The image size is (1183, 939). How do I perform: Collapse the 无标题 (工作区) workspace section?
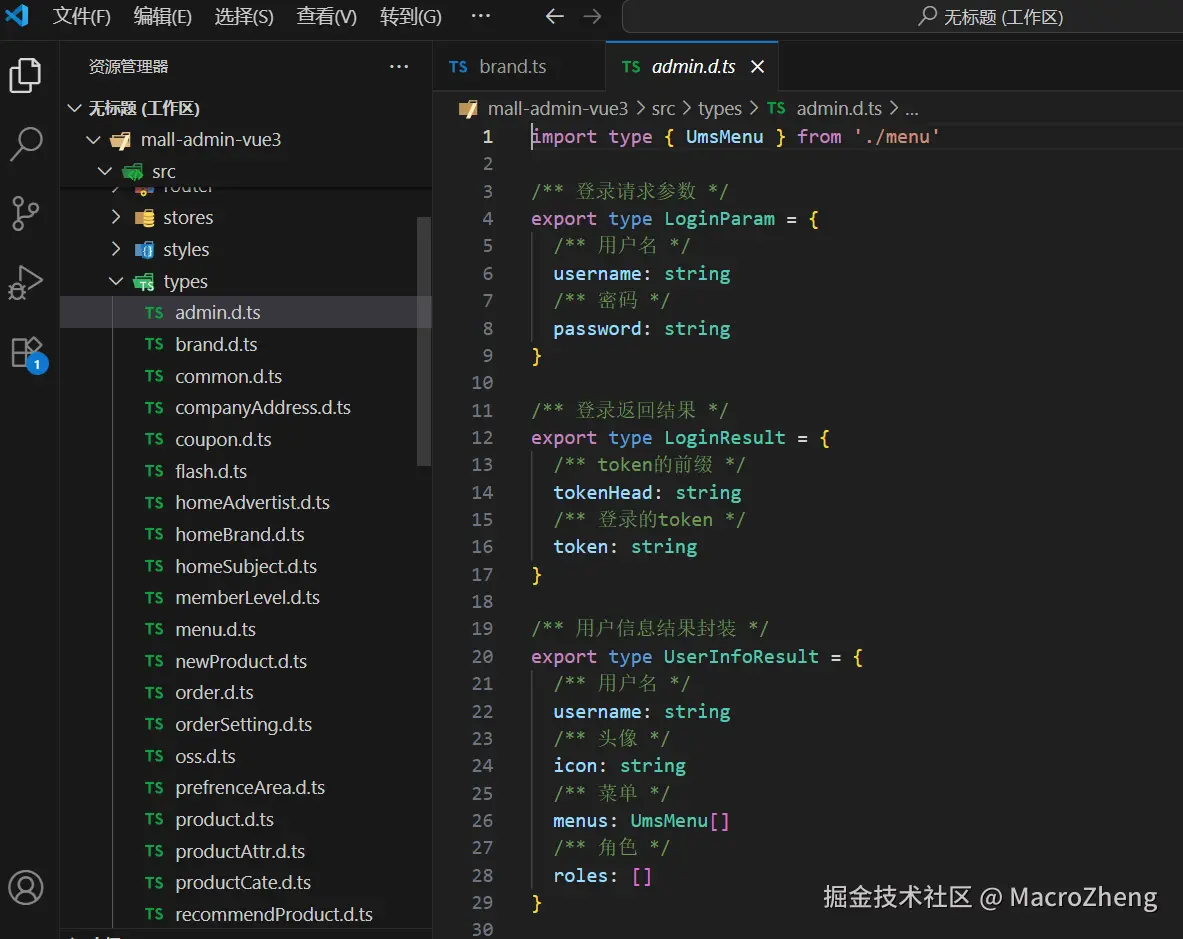tap(74, 108)
